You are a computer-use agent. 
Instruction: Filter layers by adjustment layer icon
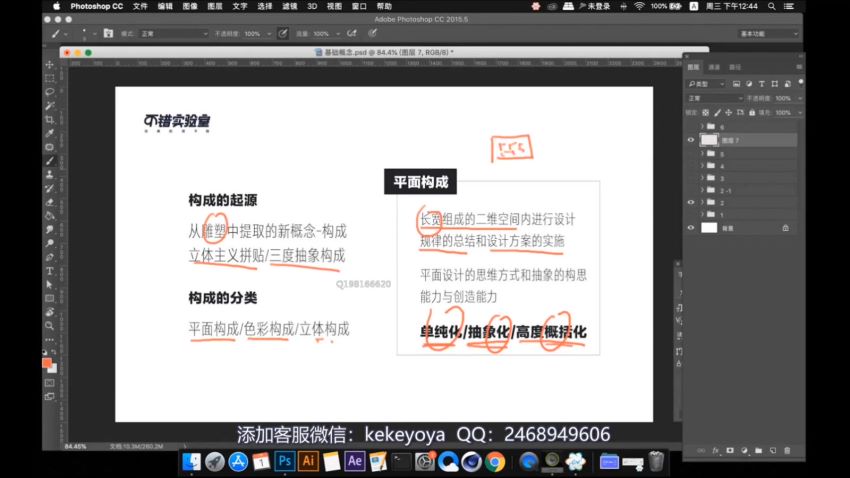pos(749,84)
